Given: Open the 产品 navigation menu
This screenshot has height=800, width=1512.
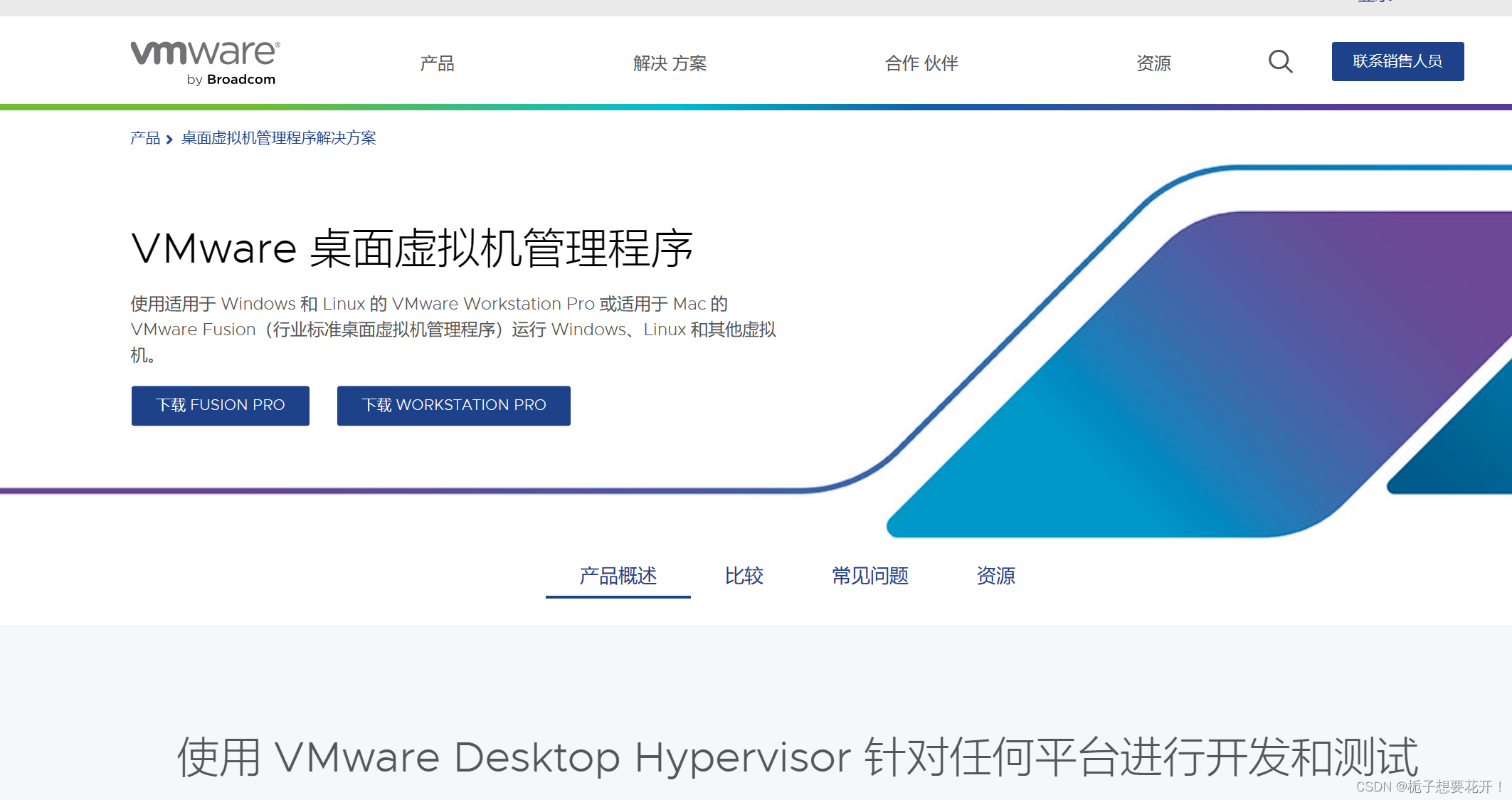Looking at the screenshot, I should 437,63.
